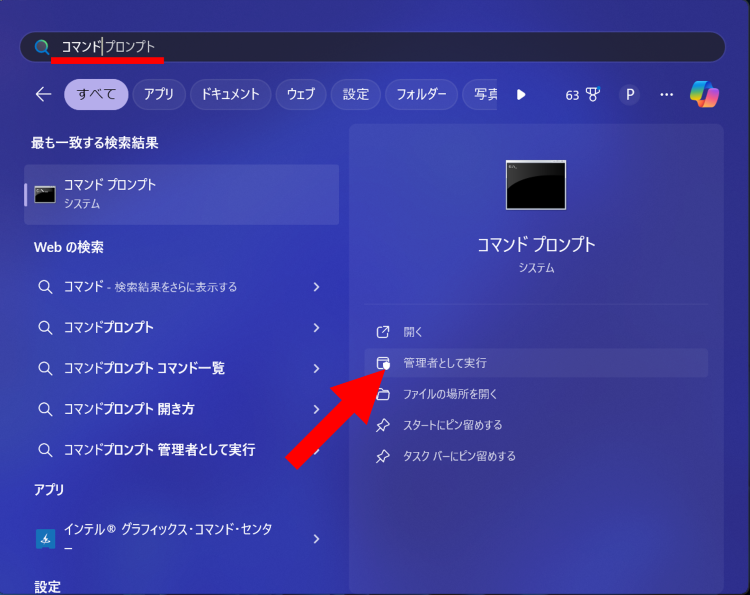Click the Intel Graphics Command Center icon
Viewport: 750px width, 595px height.
45,539
